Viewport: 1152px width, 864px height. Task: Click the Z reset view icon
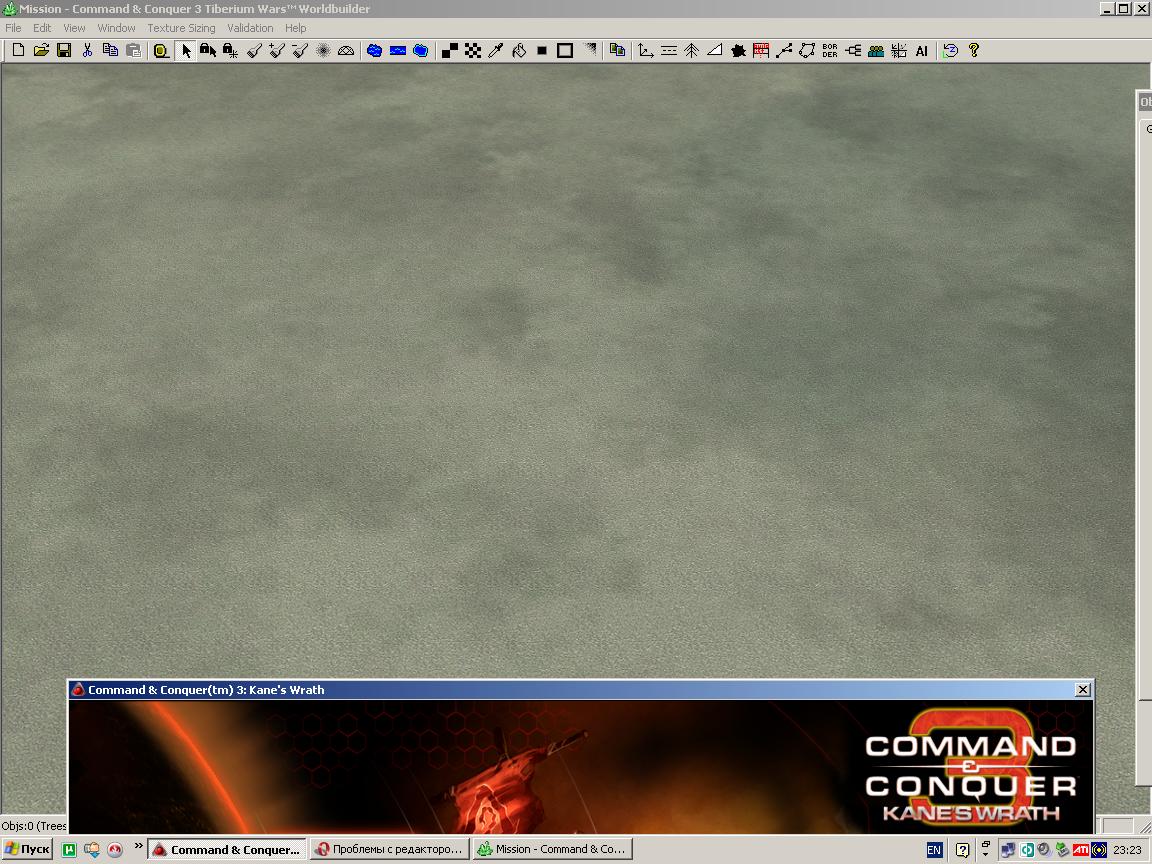click(x=951, y=50)
